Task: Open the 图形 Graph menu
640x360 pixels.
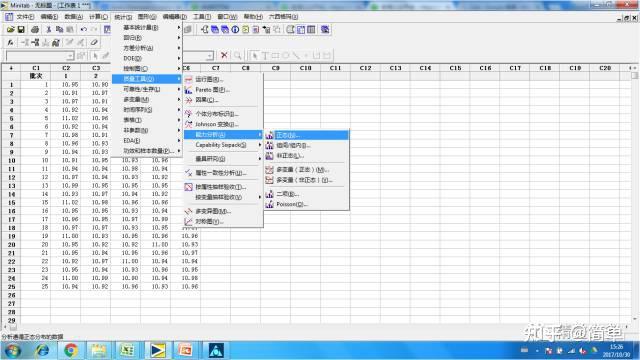Action: click(147, 17)
